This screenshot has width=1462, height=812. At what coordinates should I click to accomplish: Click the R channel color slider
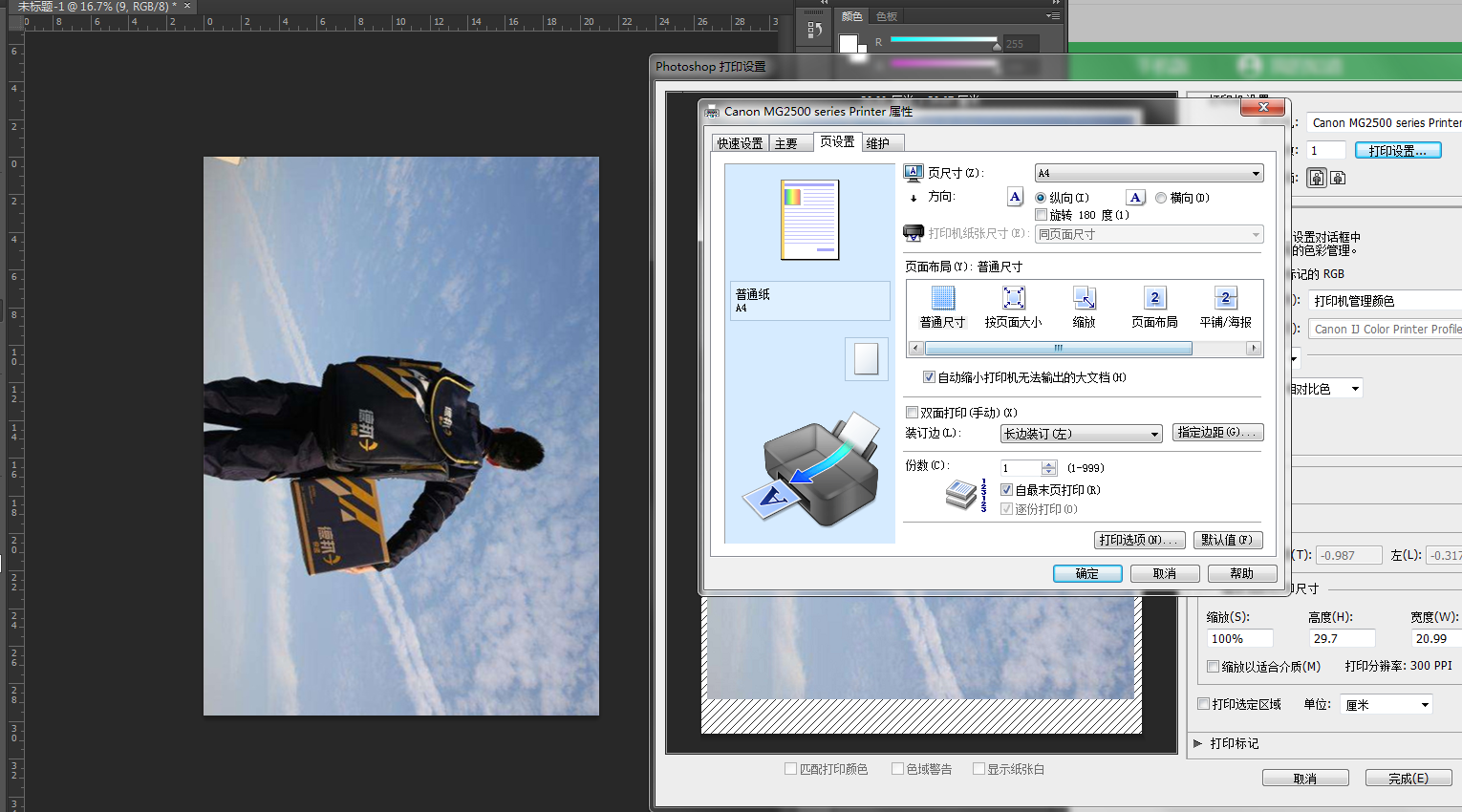point(944,41)
